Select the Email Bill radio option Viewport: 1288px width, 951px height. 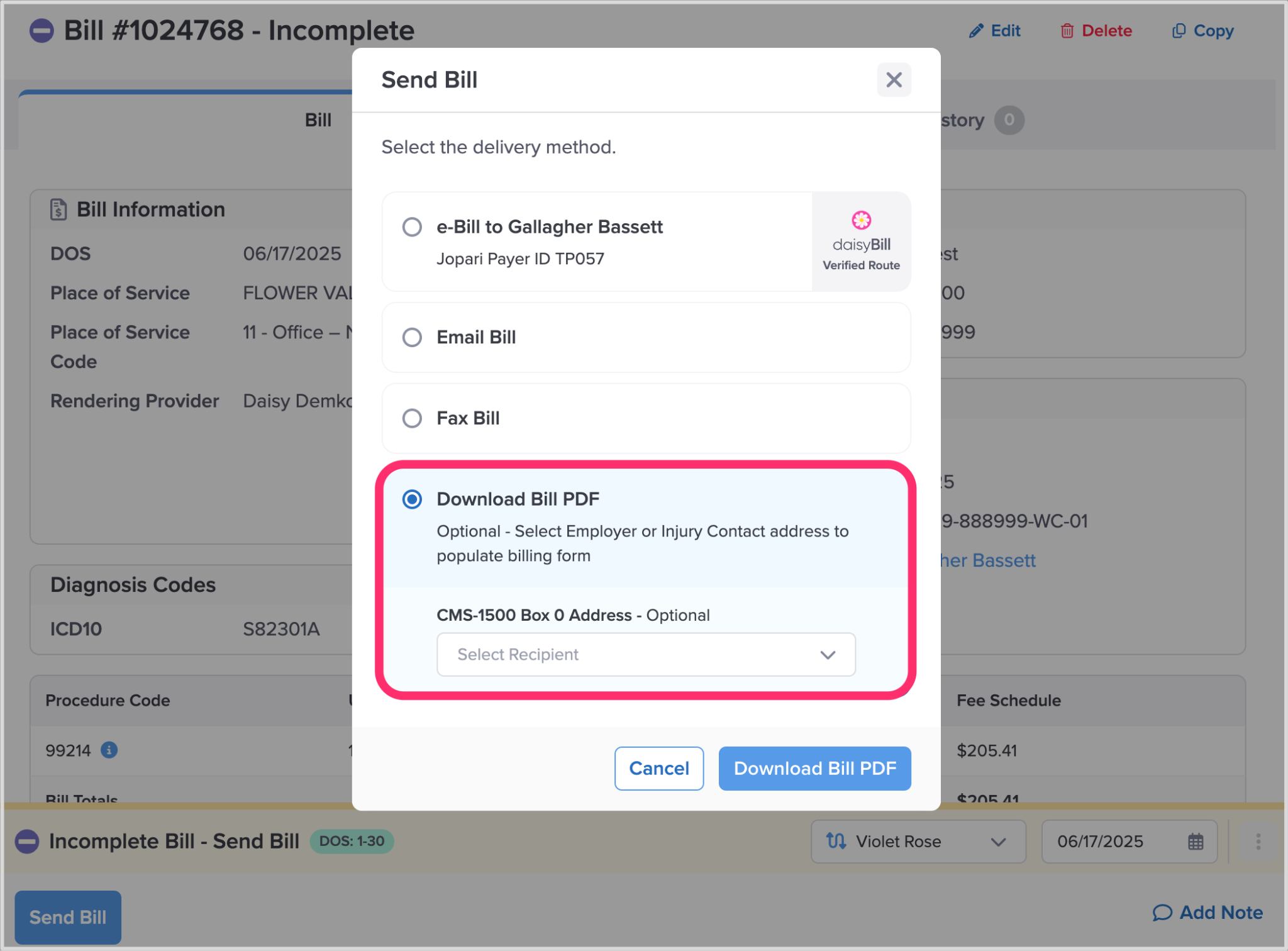coord(412,337)
